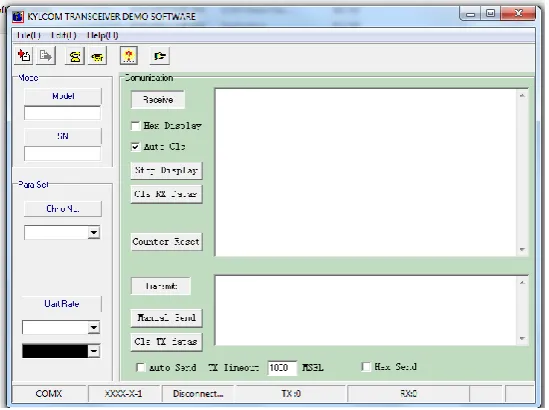Click inside the transmit data text area

tap(366, 310)
